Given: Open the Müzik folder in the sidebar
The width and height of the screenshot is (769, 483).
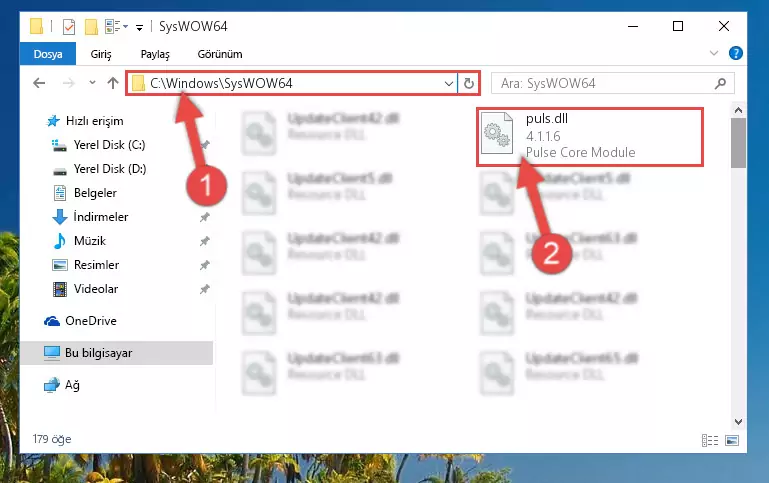Looking at the screenshot, I should click(90, 241).
